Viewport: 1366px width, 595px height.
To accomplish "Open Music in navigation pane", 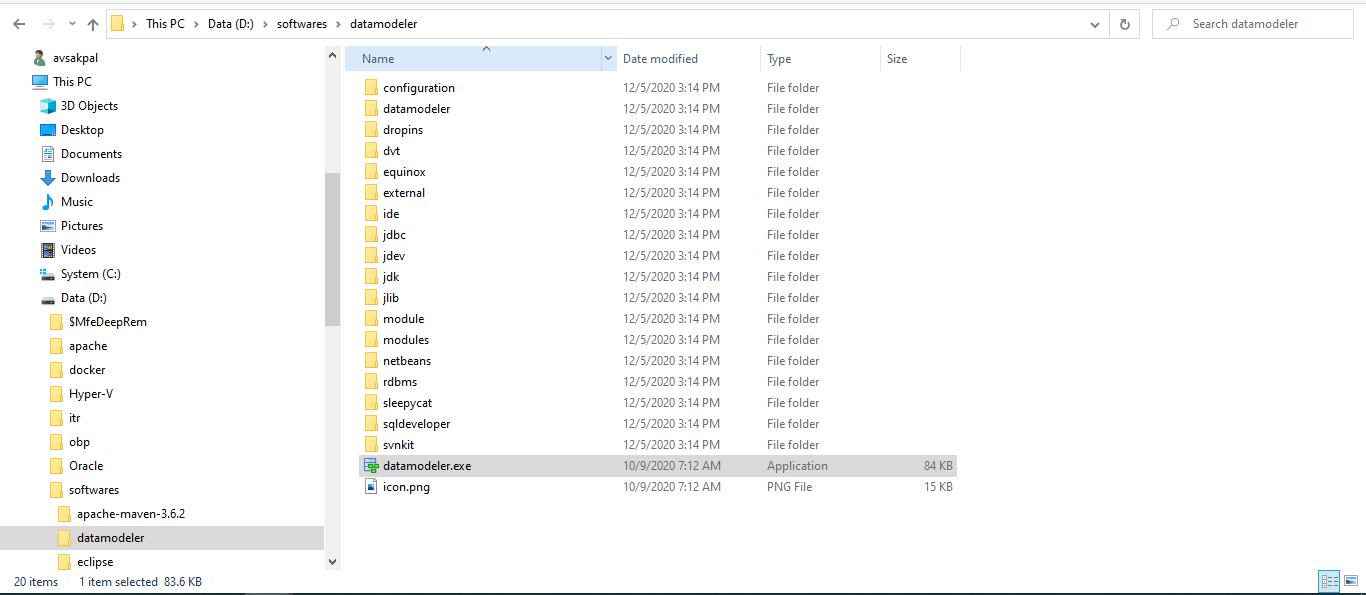I will [x=77, y=202].
